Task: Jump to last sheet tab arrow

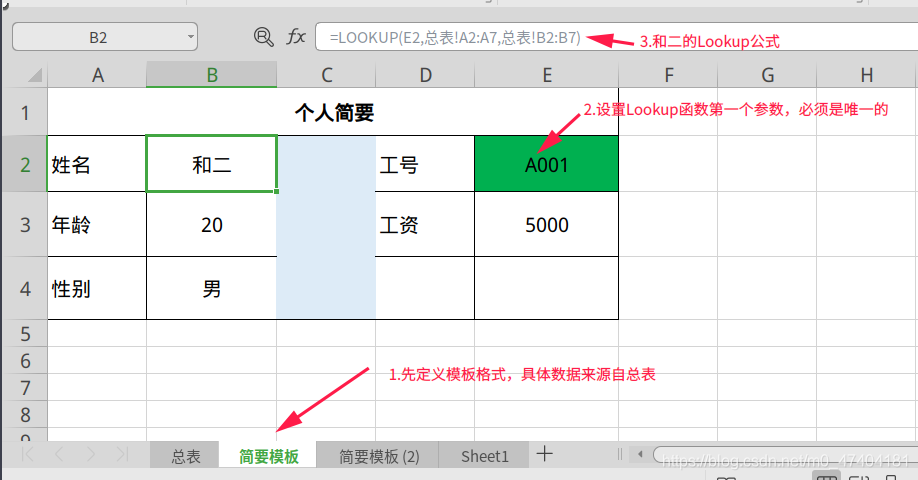Action: point(121,454)
